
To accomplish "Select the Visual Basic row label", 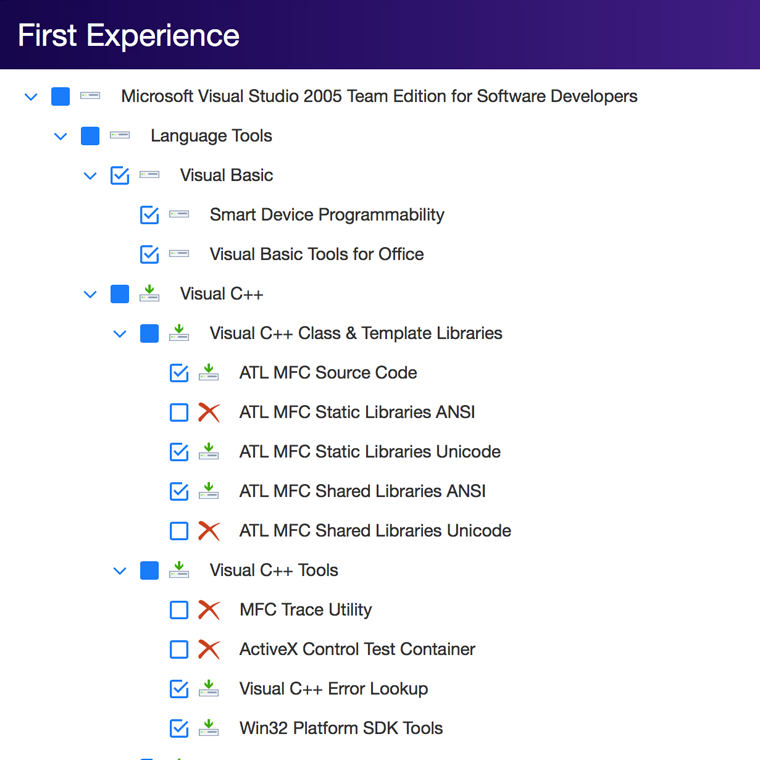I will click(x=226, y=175).
